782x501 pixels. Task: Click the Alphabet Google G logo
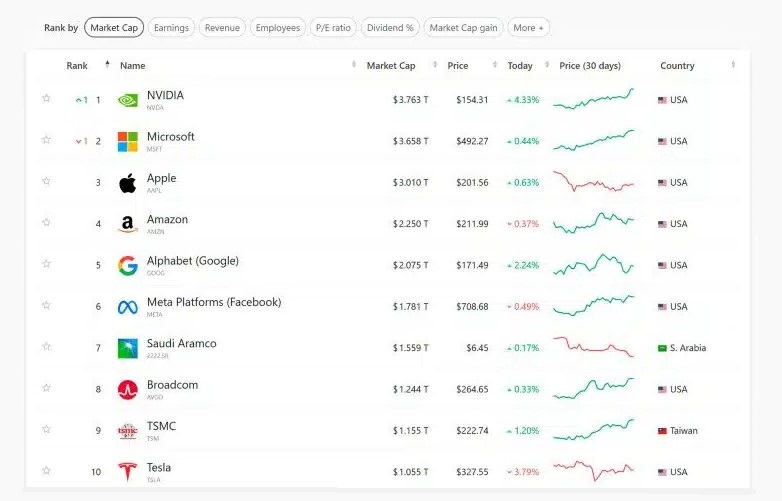pyautogui.click(x=128, y=266)
